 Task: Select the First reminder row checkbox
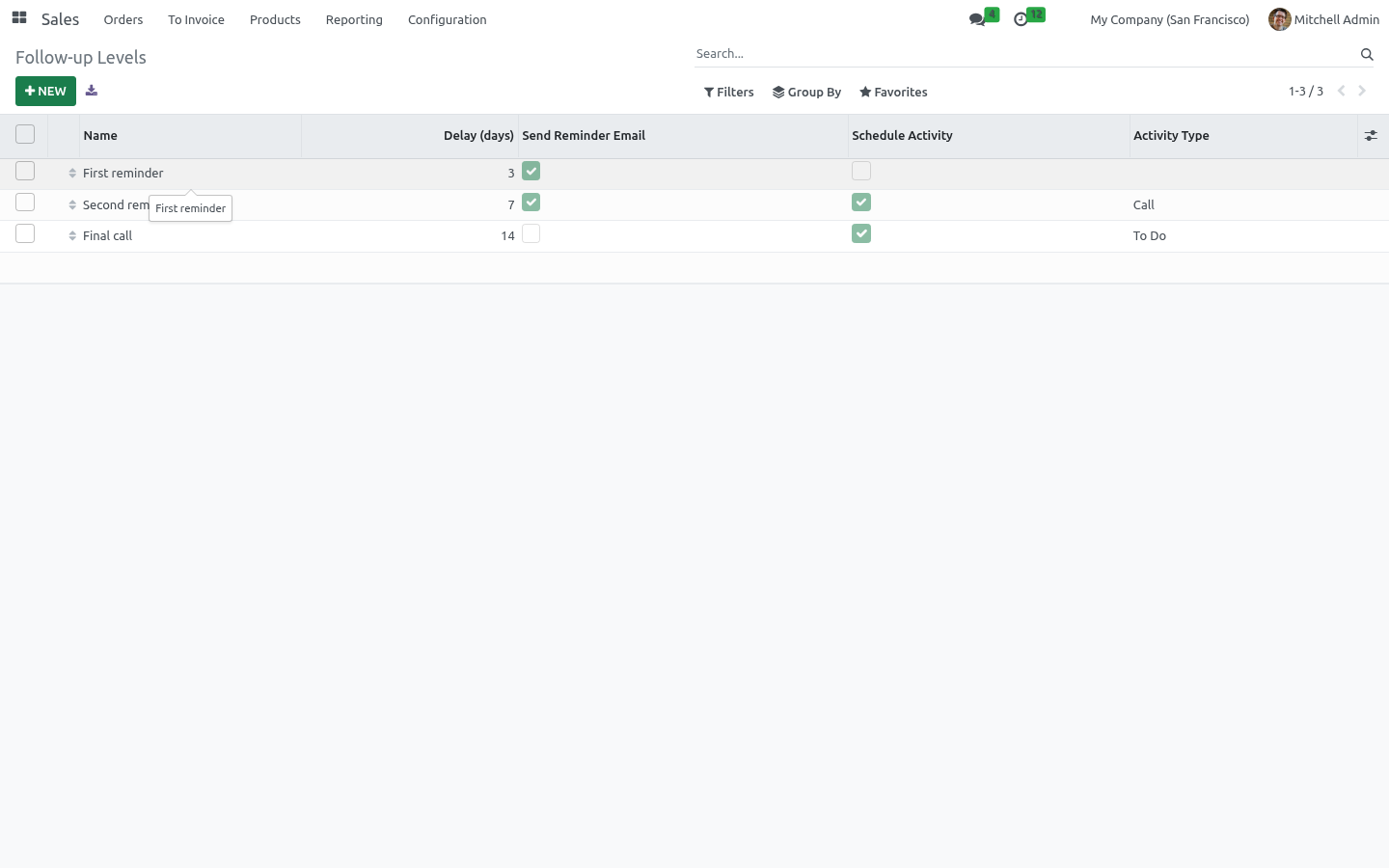pos(25,171)
